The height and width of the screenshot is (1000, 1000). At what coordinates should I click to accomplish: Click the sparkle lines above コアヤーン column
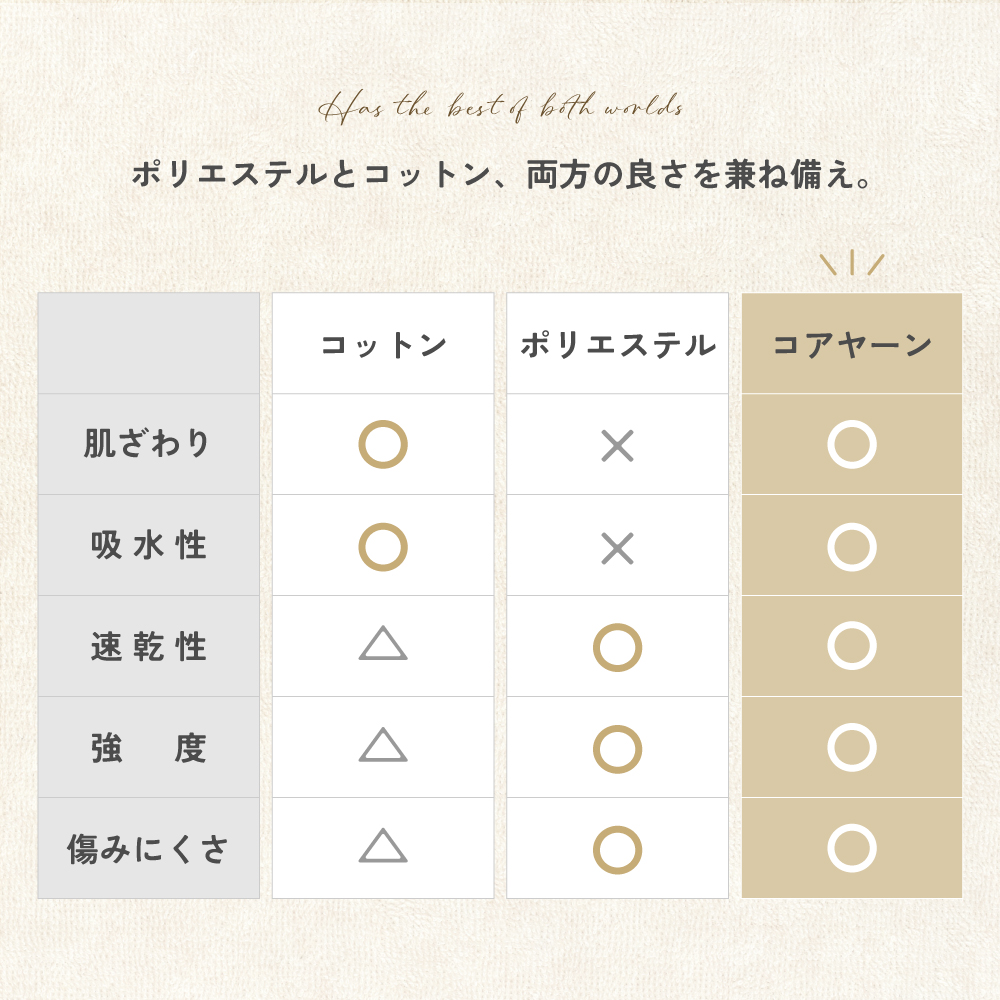[x=852, y=263]
